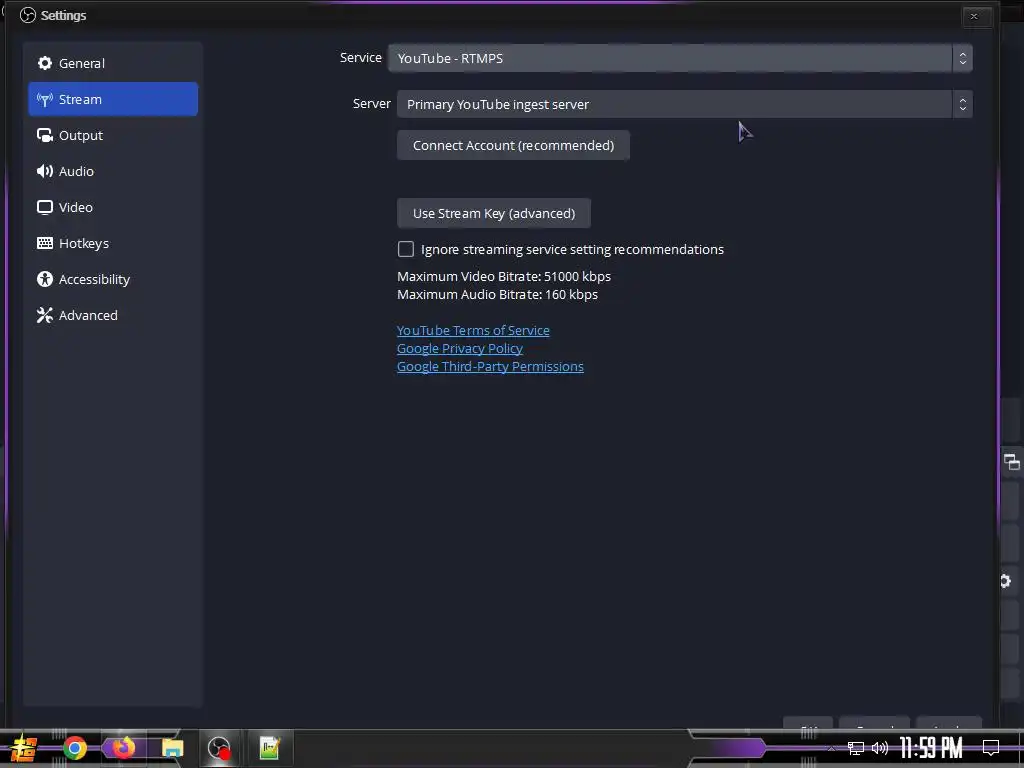
Task: Click the 11:59 PM taskbar clock
Action: (931, 748)
